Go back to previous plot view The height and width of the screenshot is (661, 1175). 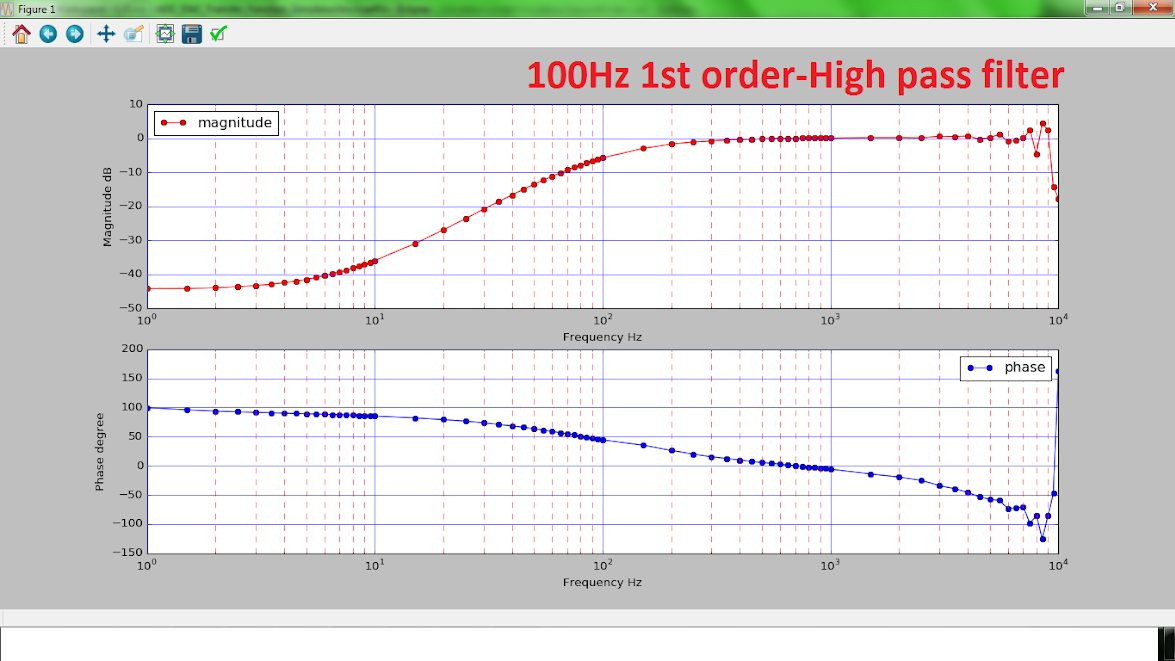pos(48,34)
